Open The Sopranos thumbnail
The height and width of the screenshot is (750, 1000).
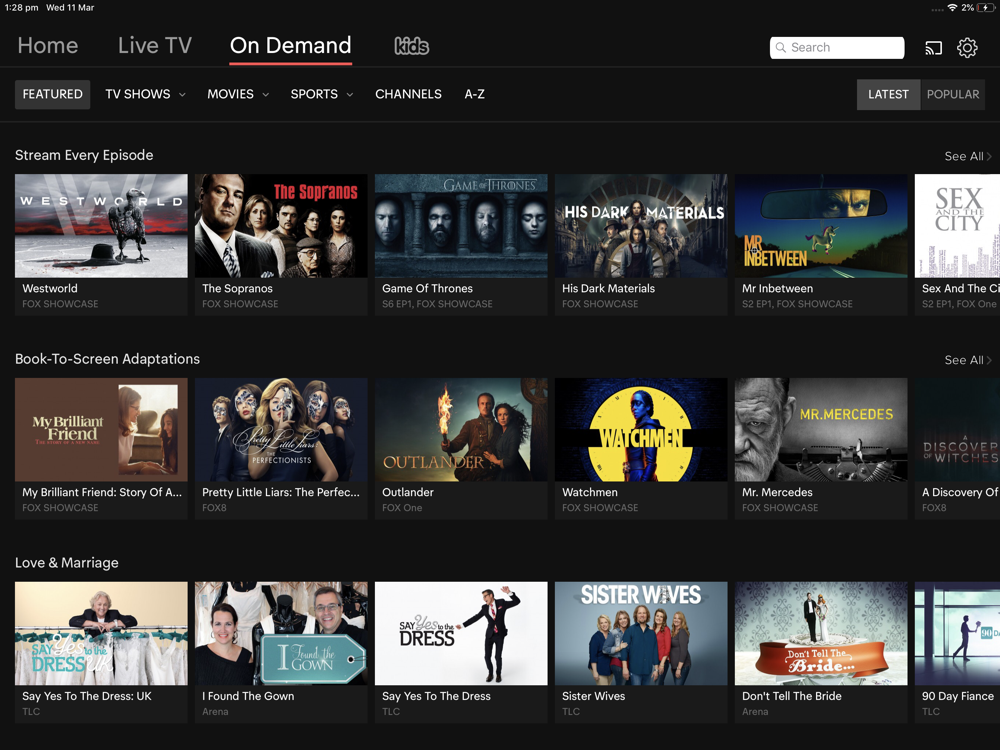tap(281, 226)
